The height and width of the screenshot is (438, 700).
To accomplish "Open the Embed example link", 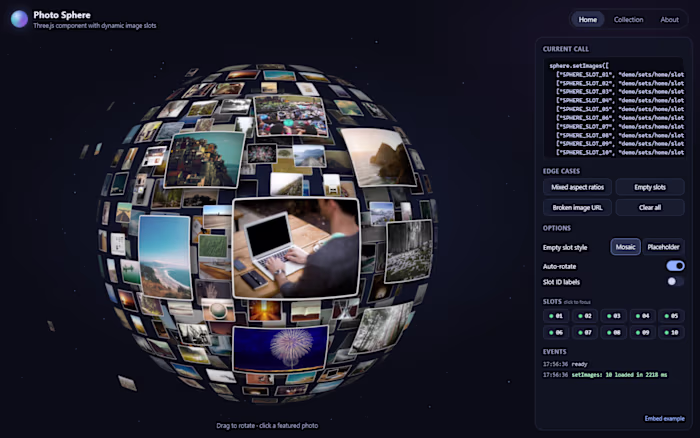I will point(664,419).
